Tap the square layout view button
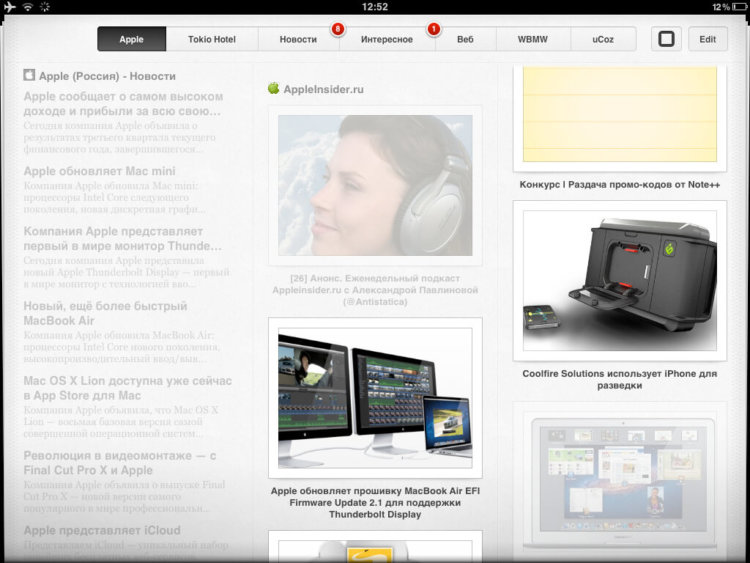Screen dimensions: 750x563 click(x=666, y=39)
